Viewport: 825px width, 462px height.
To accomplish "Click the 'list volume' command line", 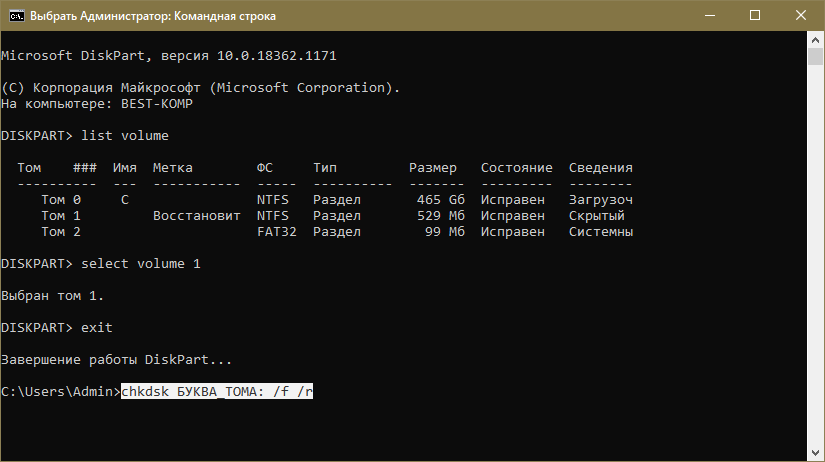I will pos(125,136).
